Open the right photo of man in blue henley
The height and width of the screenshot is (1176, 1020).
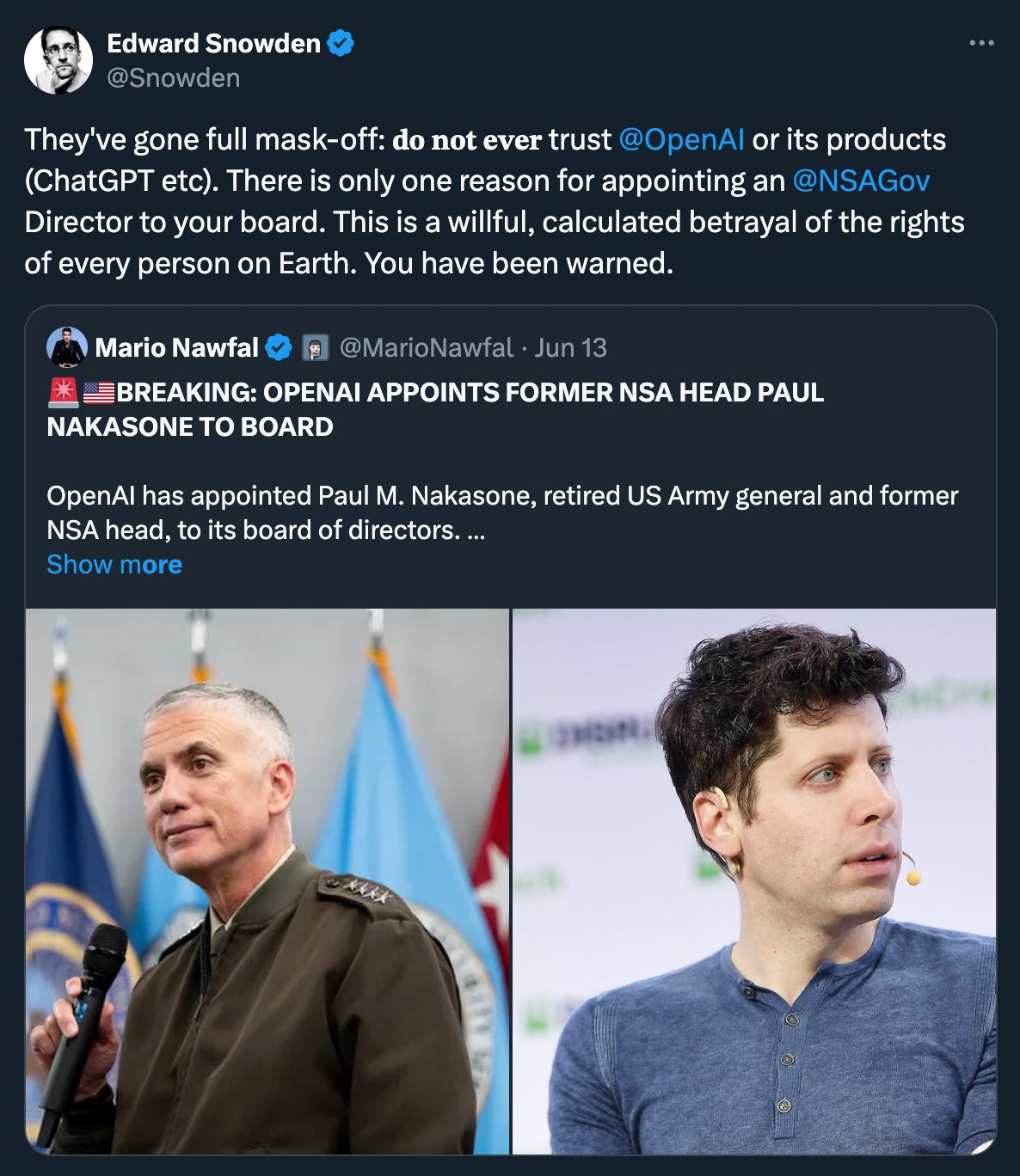tap(754, 881)
